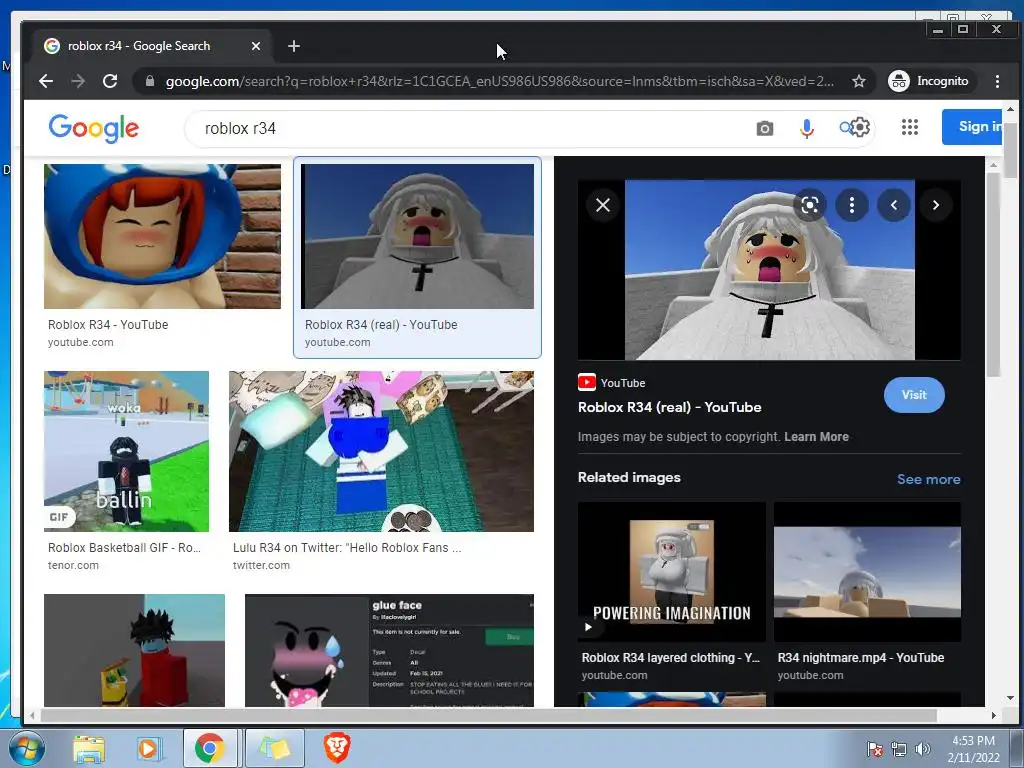Image resolution: width=1024 pixels, height=768 pixels.
Task: Open the Roblox R34 (real) - YouTube title link
Action: 669,408
